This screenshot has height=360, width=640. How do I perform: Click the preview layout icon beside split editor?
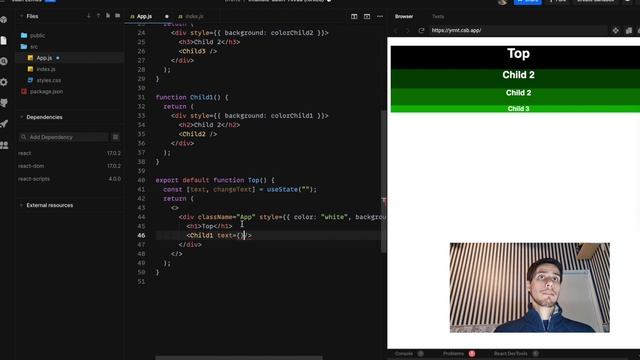pos(367,16)
